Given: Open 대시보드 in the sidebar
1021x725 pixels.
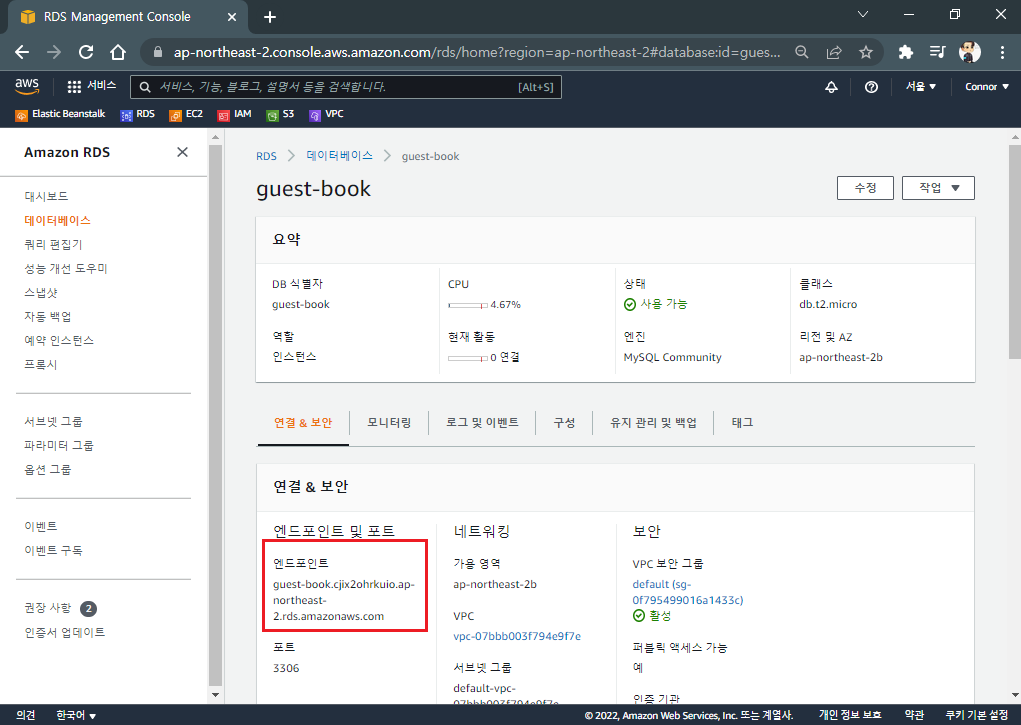Looking at the screenshot, I should tap(46, 196).
